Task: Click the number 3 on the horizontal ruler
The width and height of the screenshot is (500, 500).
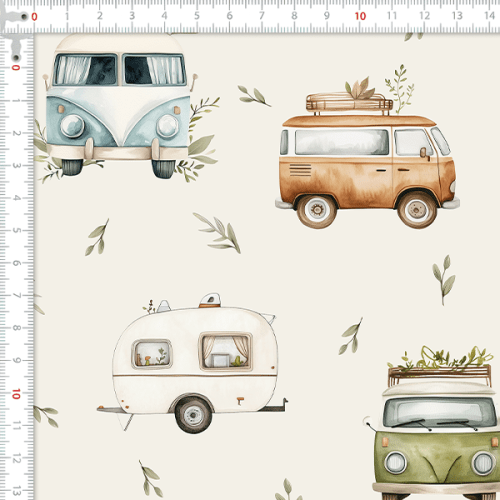Action: pyautogui.click(x=132, y=16)
